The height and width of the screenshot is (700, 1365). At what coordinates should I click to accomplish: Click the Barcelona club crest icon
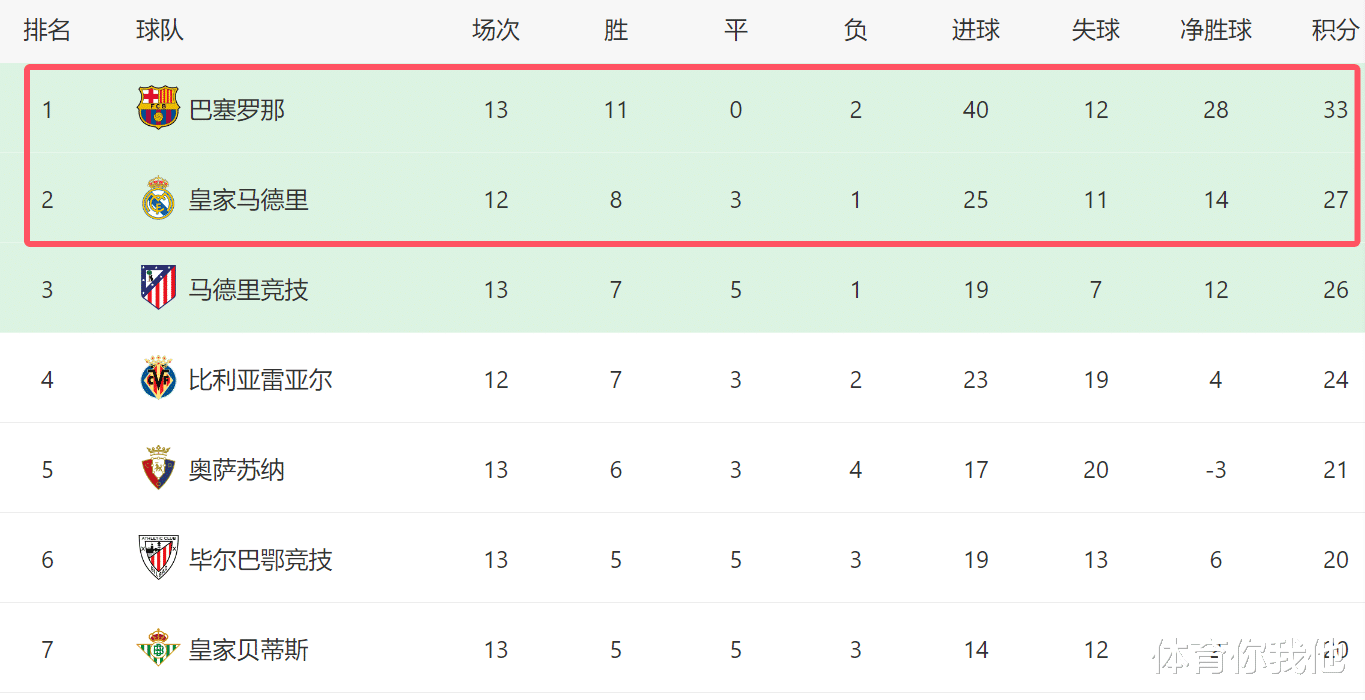coord(158,108)
